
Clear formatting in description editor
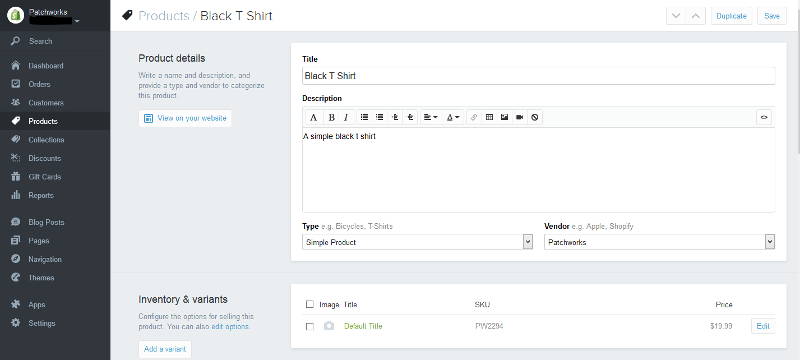(x=534, y=117)
